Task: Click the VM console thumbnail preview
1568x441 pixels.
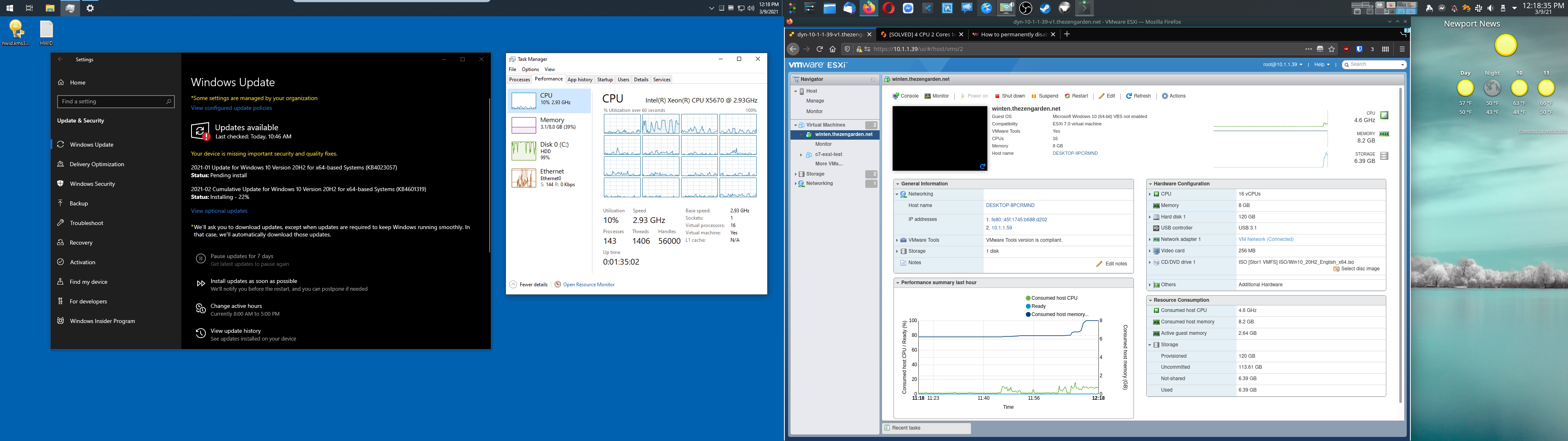Action: (940, 138)
